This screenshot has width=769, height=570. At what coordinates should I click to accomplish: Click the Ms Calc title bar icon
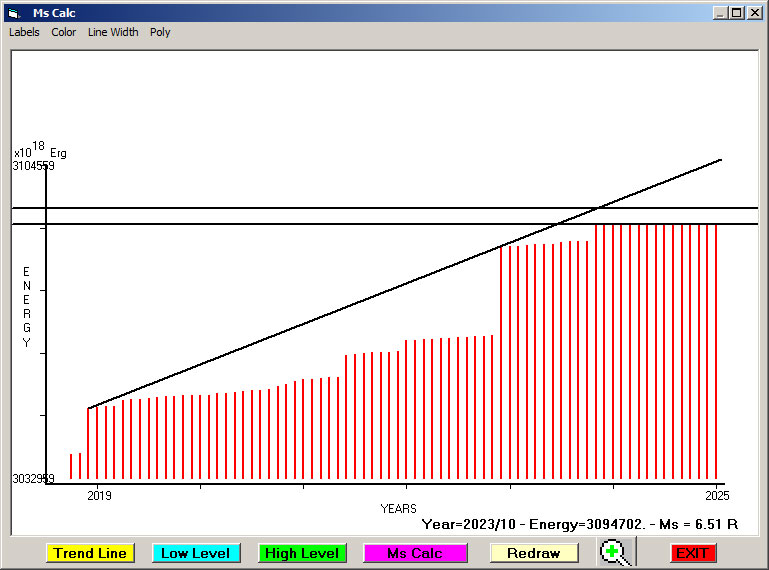point(13,13)
